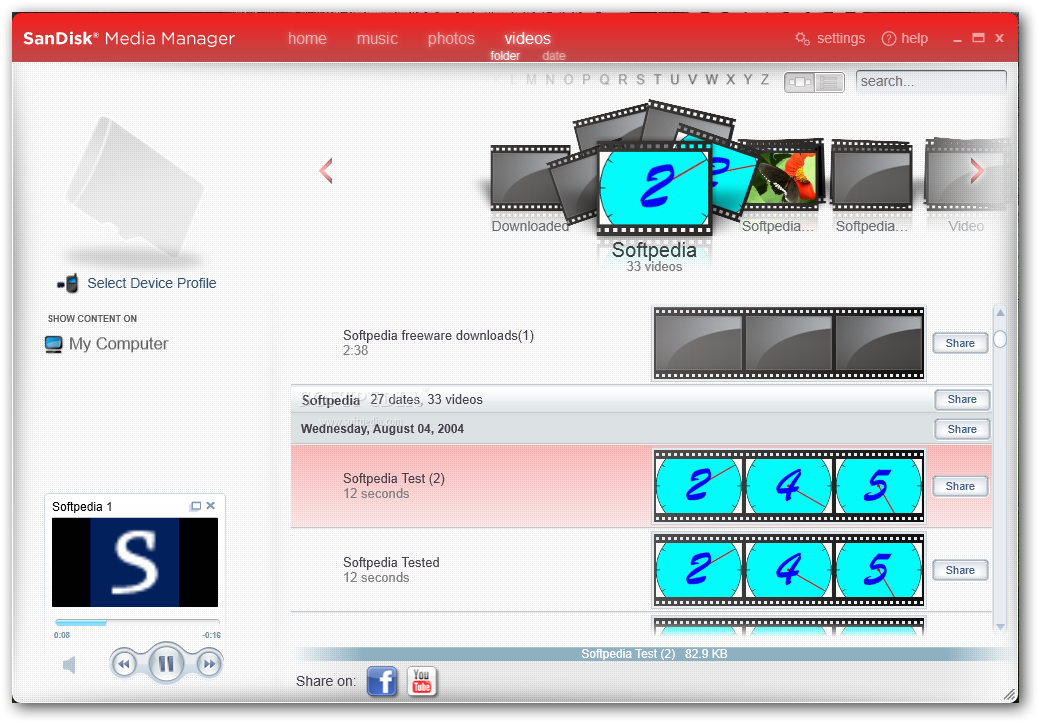The height and width of the screenshot is (723, 1039).
Task: Select the Softpedia freeware downloads(1) row
Action: (641, 343)
